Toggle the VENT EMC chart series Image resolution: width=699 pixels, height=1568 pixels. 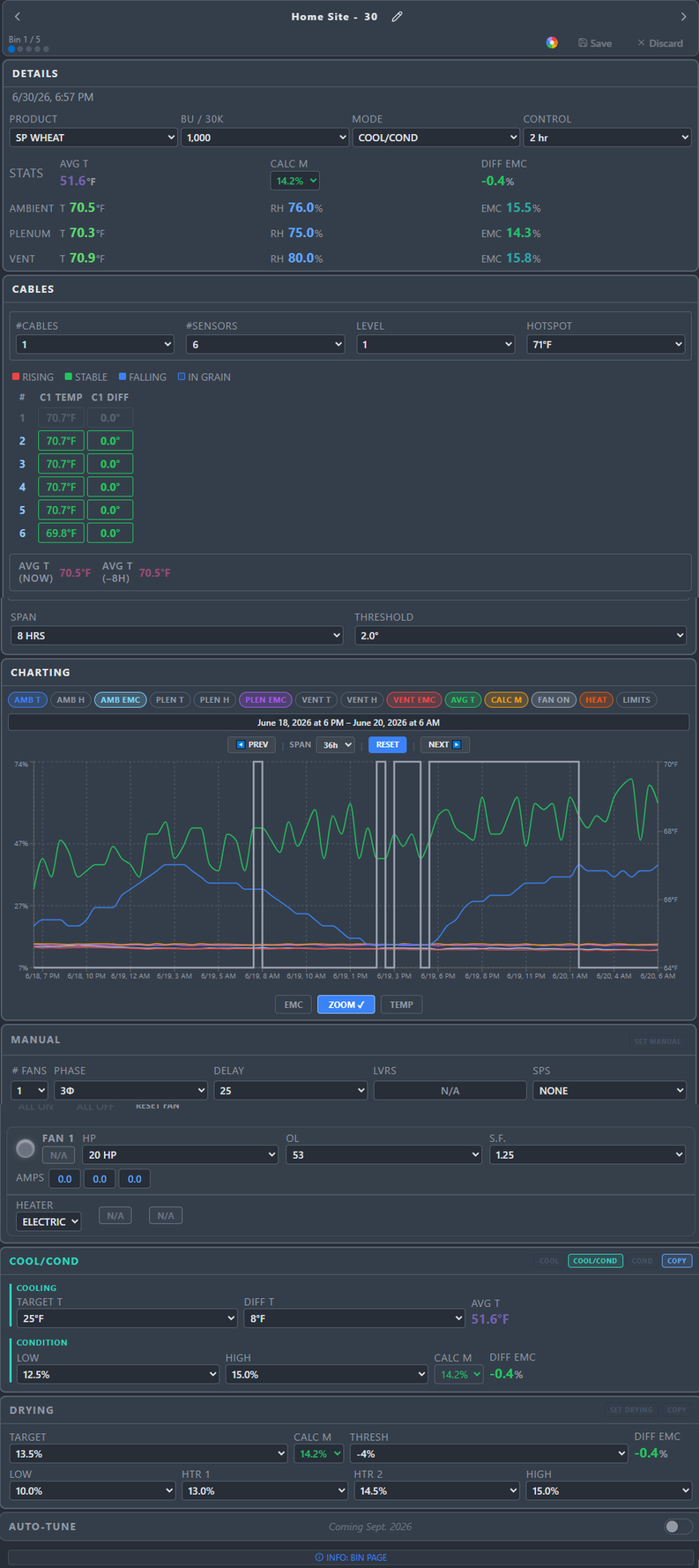coord(414,699)
